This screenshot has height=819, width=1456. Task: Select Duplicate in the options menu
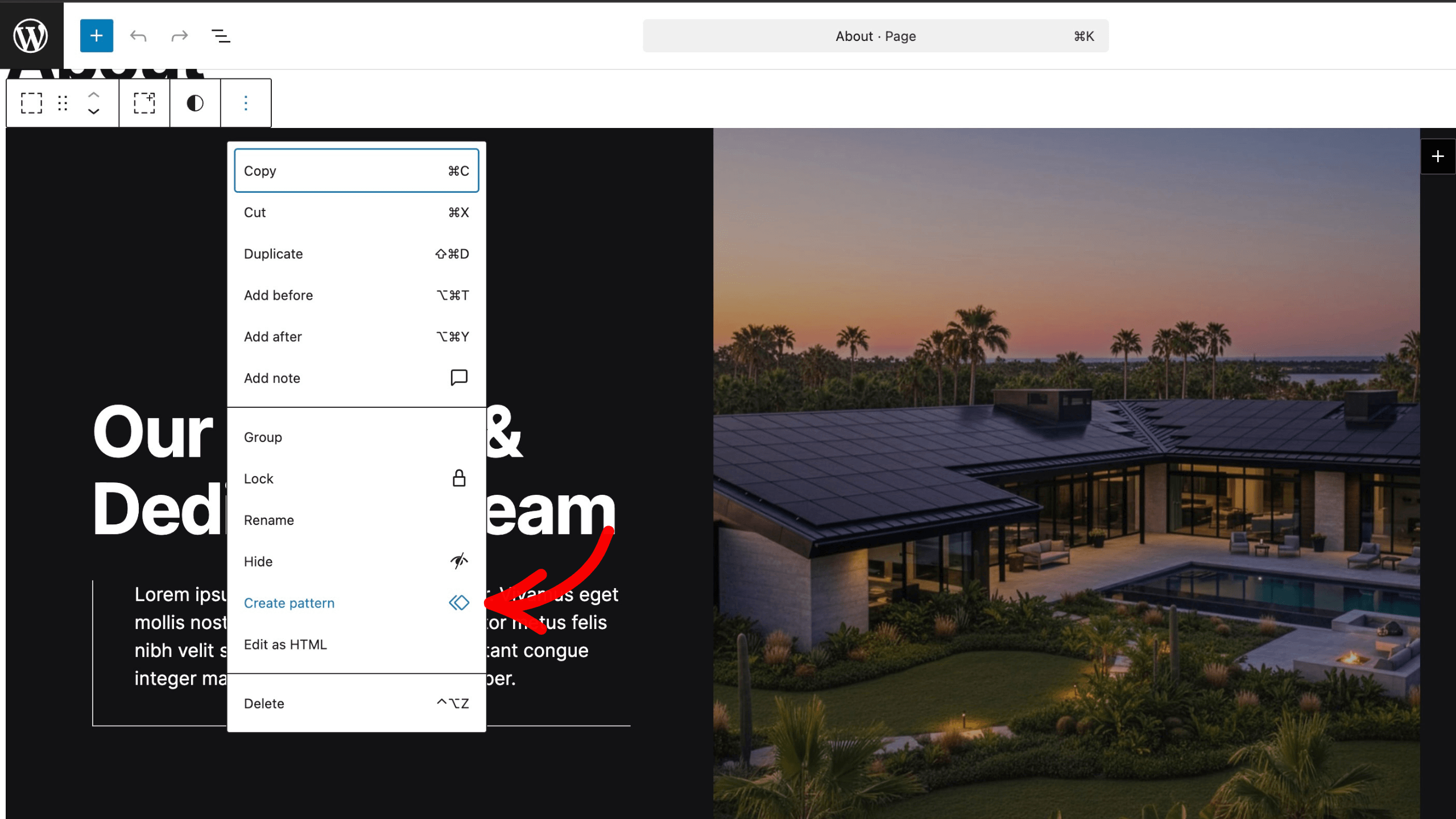pyautogui.click(x=355, y=254)
